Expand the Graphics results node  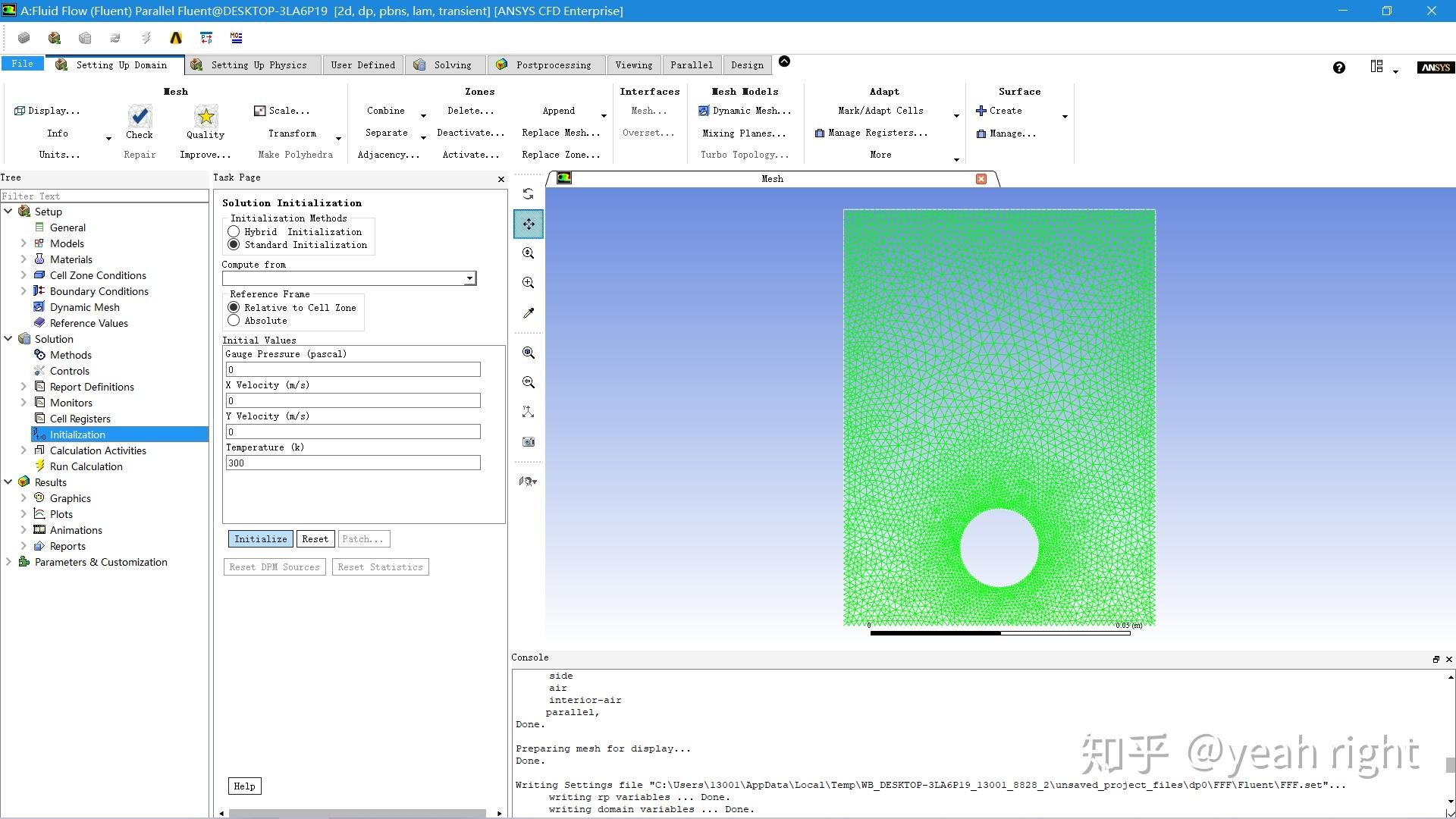click(23, 498)
